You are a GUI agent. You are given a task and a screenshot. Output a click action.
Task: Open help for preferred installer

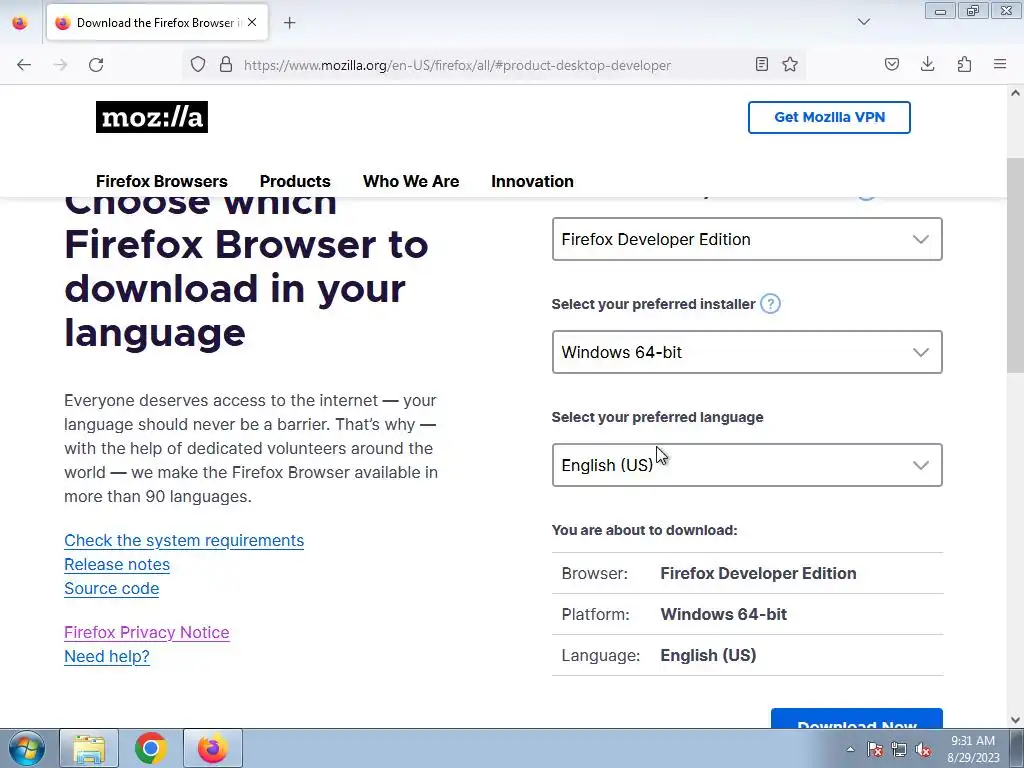[x=771, y=304]
